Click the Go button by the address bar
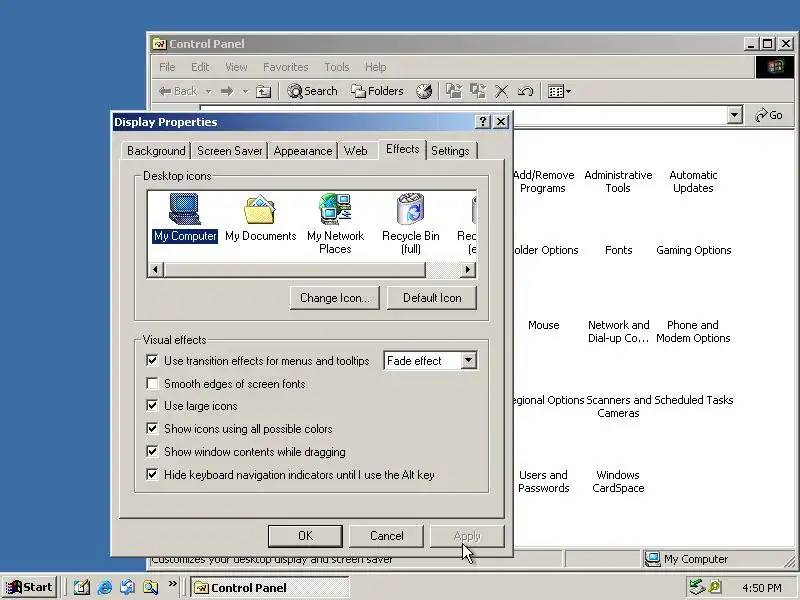 coord(769,115)
